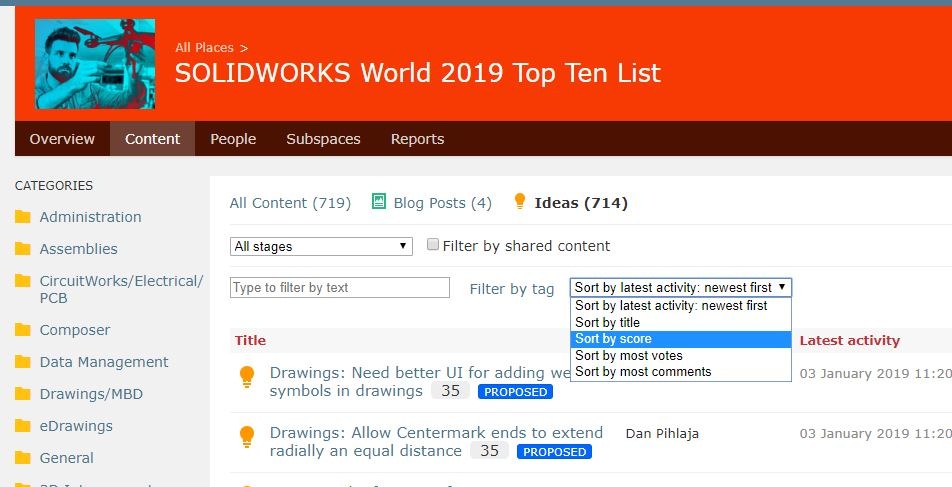Open the General category

click(66, 458)
